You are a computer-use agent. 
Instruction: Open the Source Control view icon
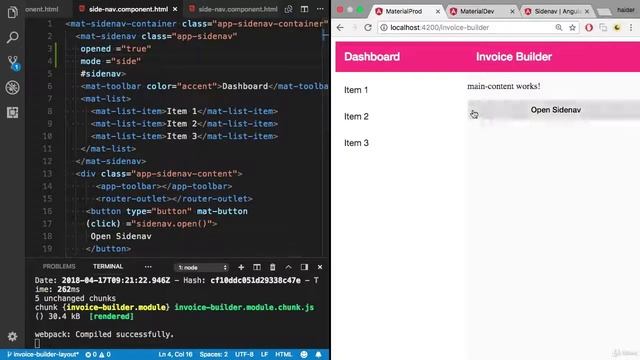(13, 62)
